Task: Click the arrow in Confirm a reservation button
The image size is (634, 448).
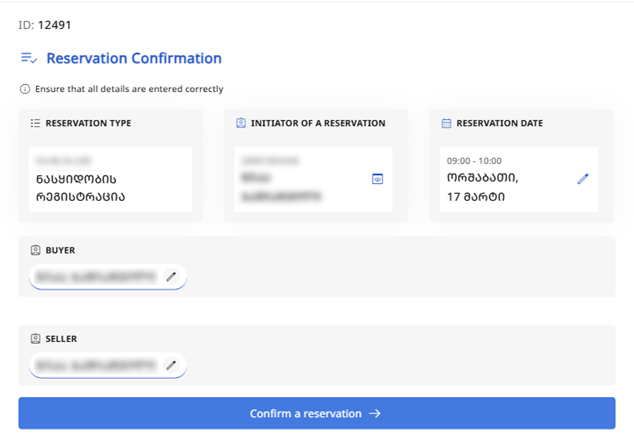Action: 375,413
